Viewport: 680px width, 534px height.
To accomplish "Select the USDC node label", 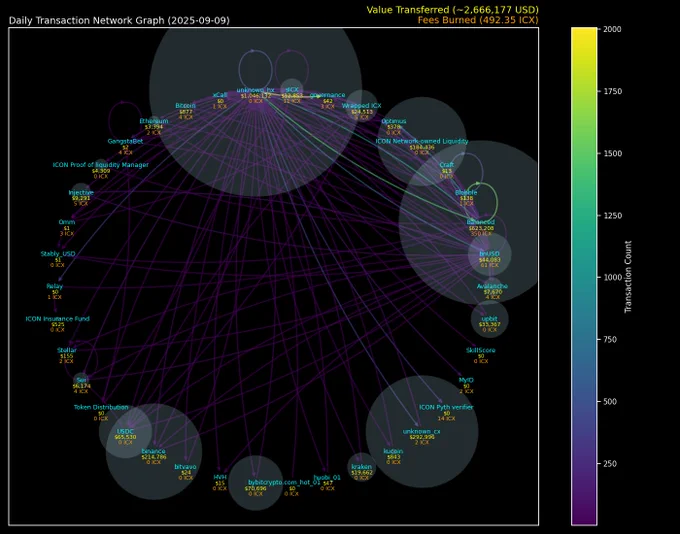I will click(125, 432).
